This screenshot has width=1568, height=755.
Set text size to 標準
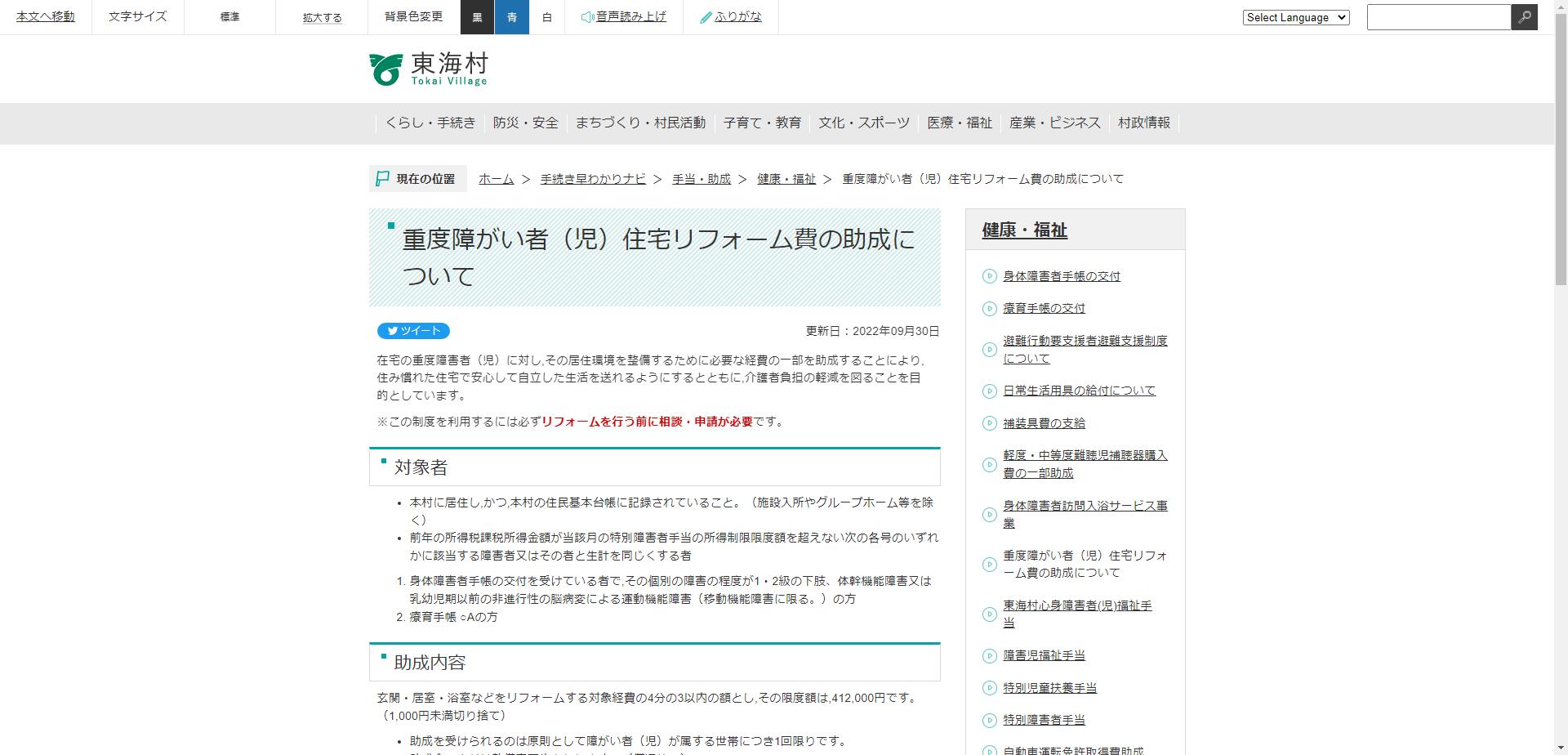click(230, 17)
